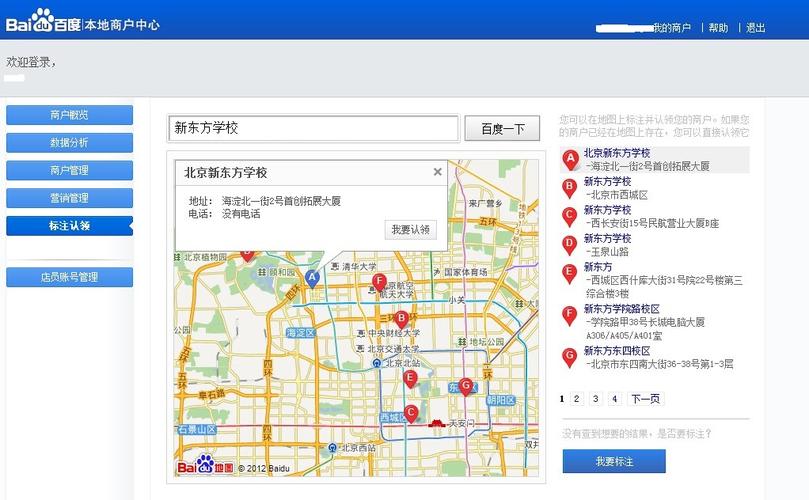809x500 pixels.
Task: Click marker icon G in results list
Action: click(x=570, y=355)
